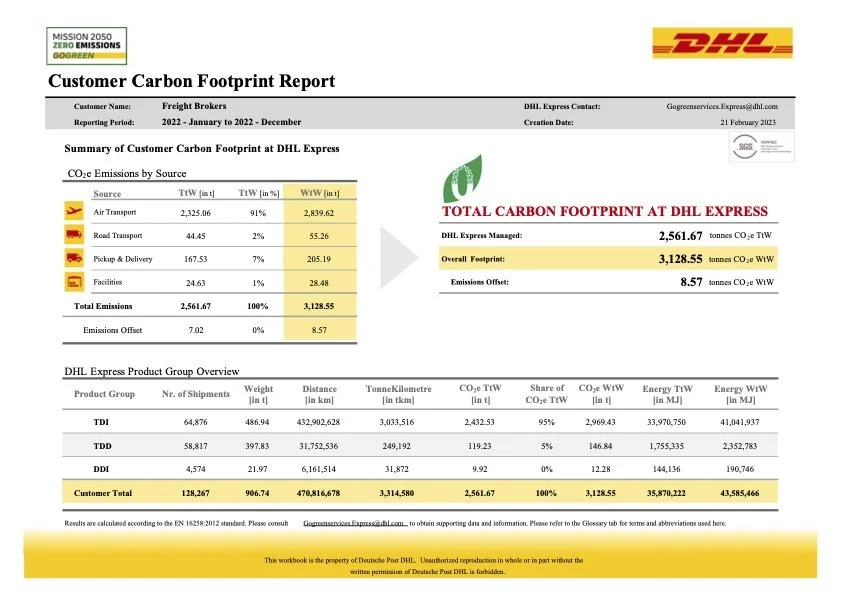Click the Road Transport truck icon

[74, 234]
